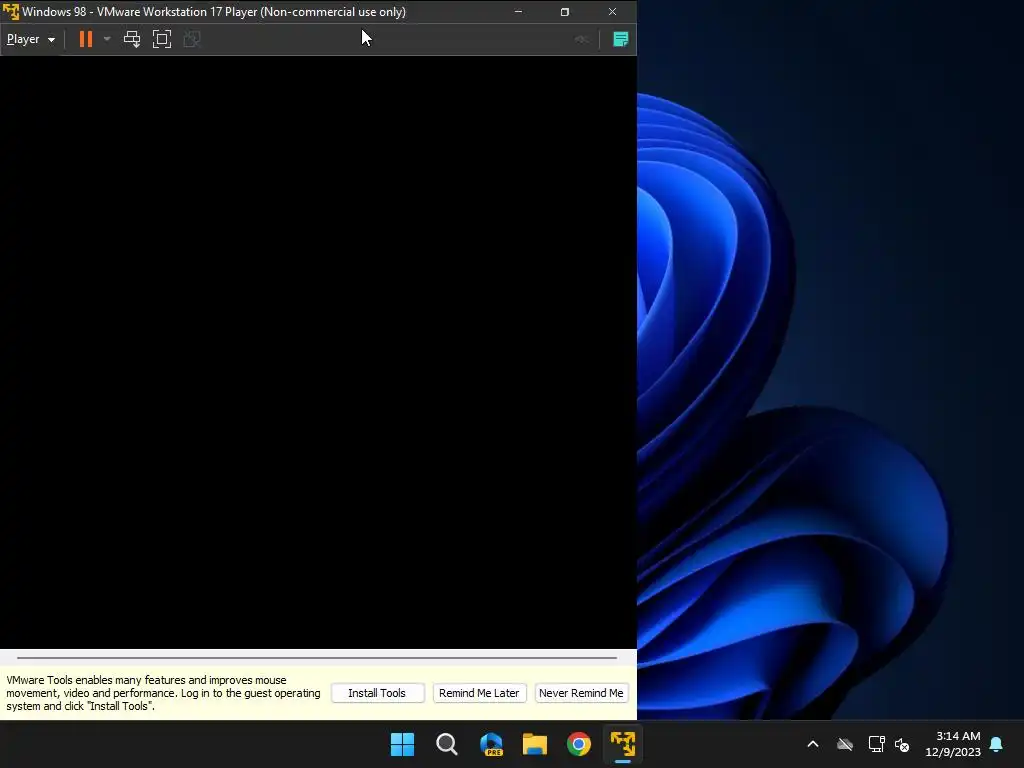
Task: Click inside the black VM display
Action: (x=318, y=353)
